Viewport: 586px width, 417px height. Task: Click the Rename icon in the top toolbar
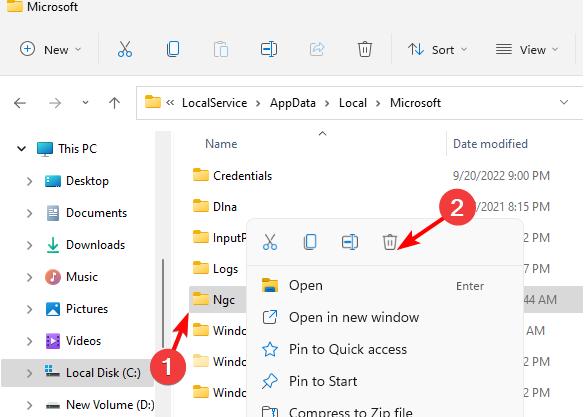[269, 49]
